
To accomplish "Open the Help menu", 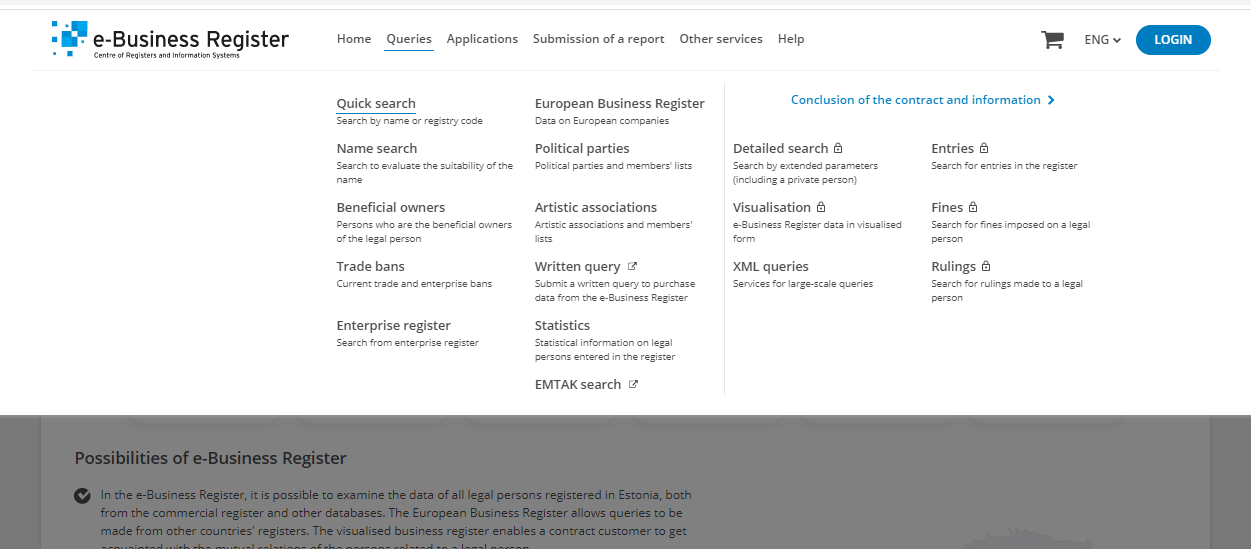I will click(791, 39).
